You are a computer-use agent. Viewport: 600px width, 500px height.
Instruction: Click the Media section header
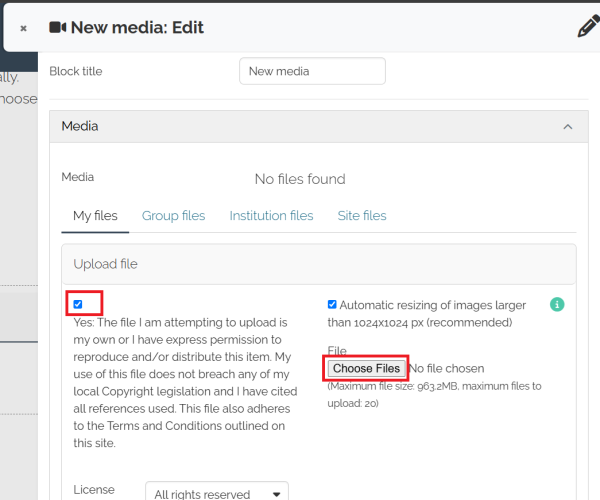[319, 127]
